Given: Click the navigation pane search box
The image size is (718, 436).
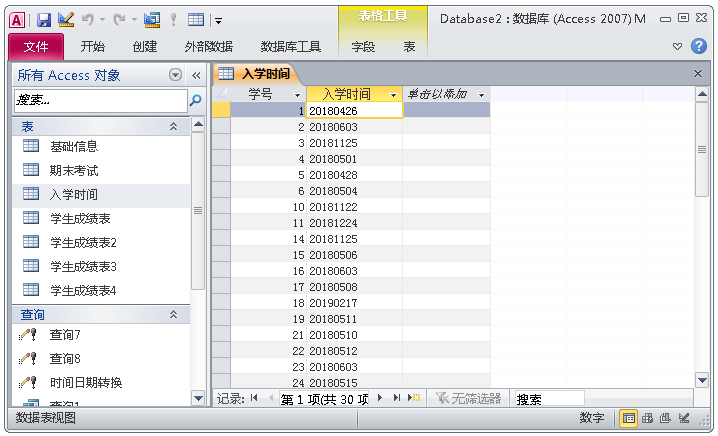Looking at the screenshot, I should pyautogui.click(x=101, y=100).
